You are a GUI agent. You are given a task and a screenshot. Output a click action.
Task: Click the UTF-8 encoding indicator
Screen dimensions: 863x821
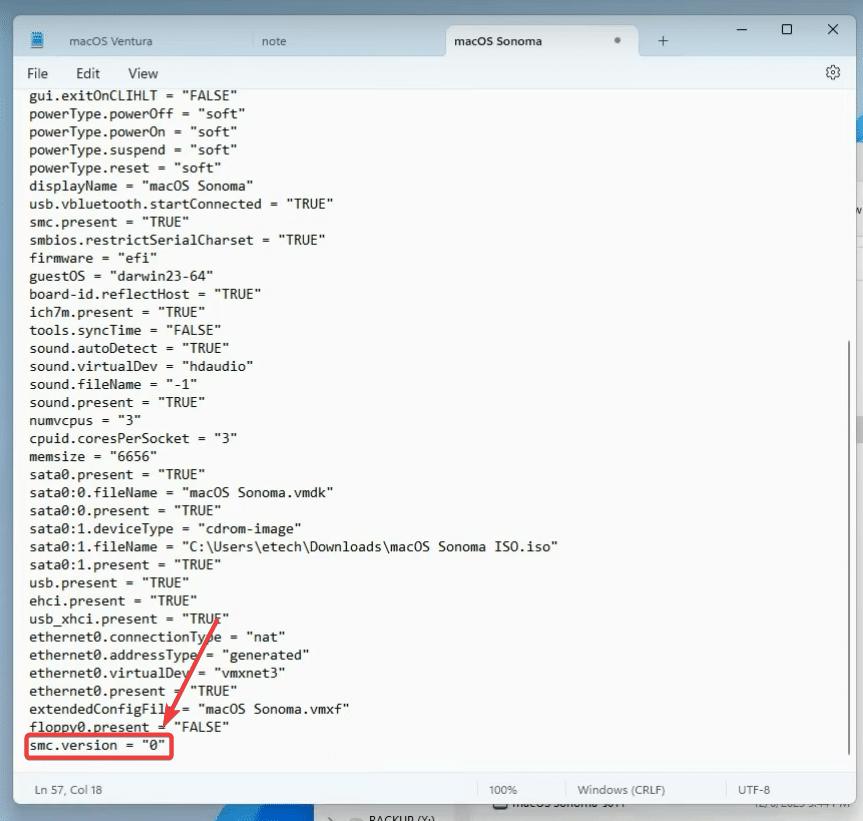pyautogui.click(x=753, y=790)
